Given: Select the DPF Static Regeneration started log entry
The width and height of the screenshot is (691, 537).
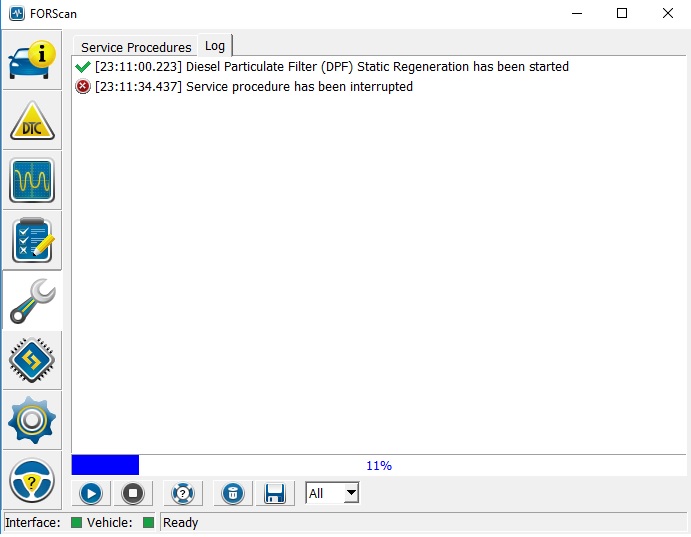Looking at the screenshot, I should coord(378,67).
